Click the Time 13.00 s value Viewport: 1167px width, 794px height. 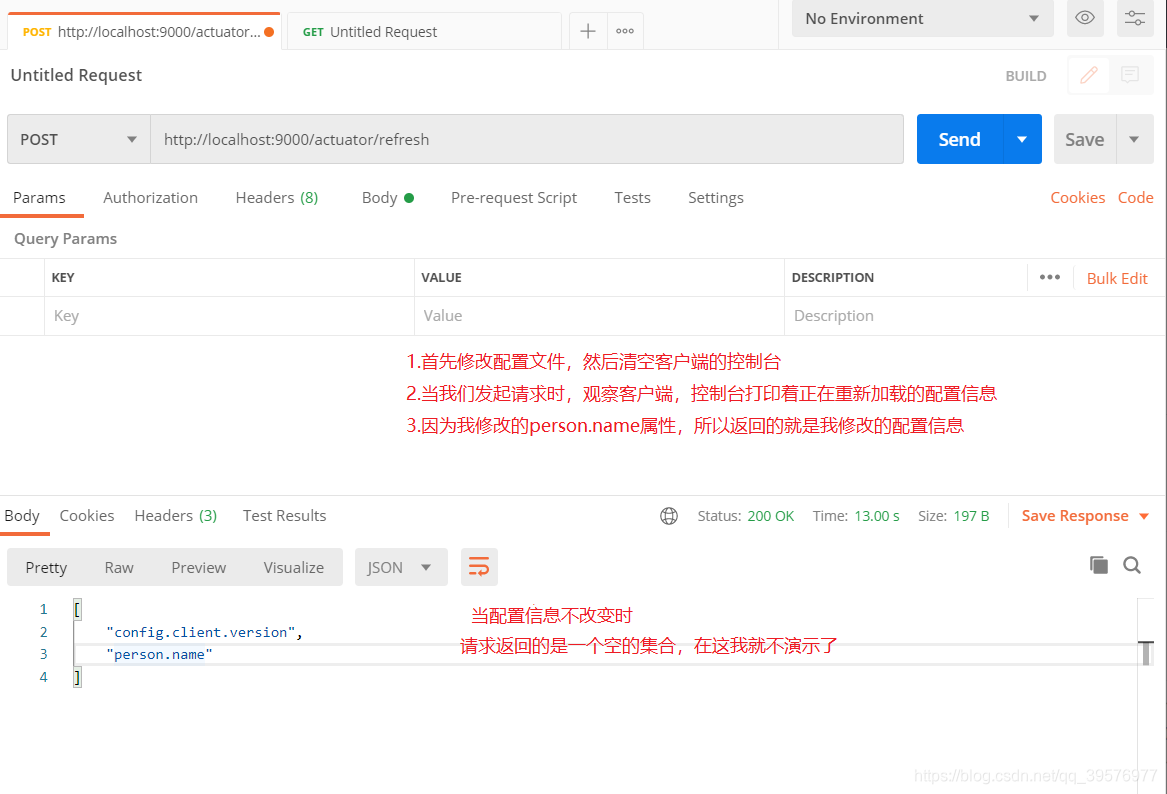(877, 516)
